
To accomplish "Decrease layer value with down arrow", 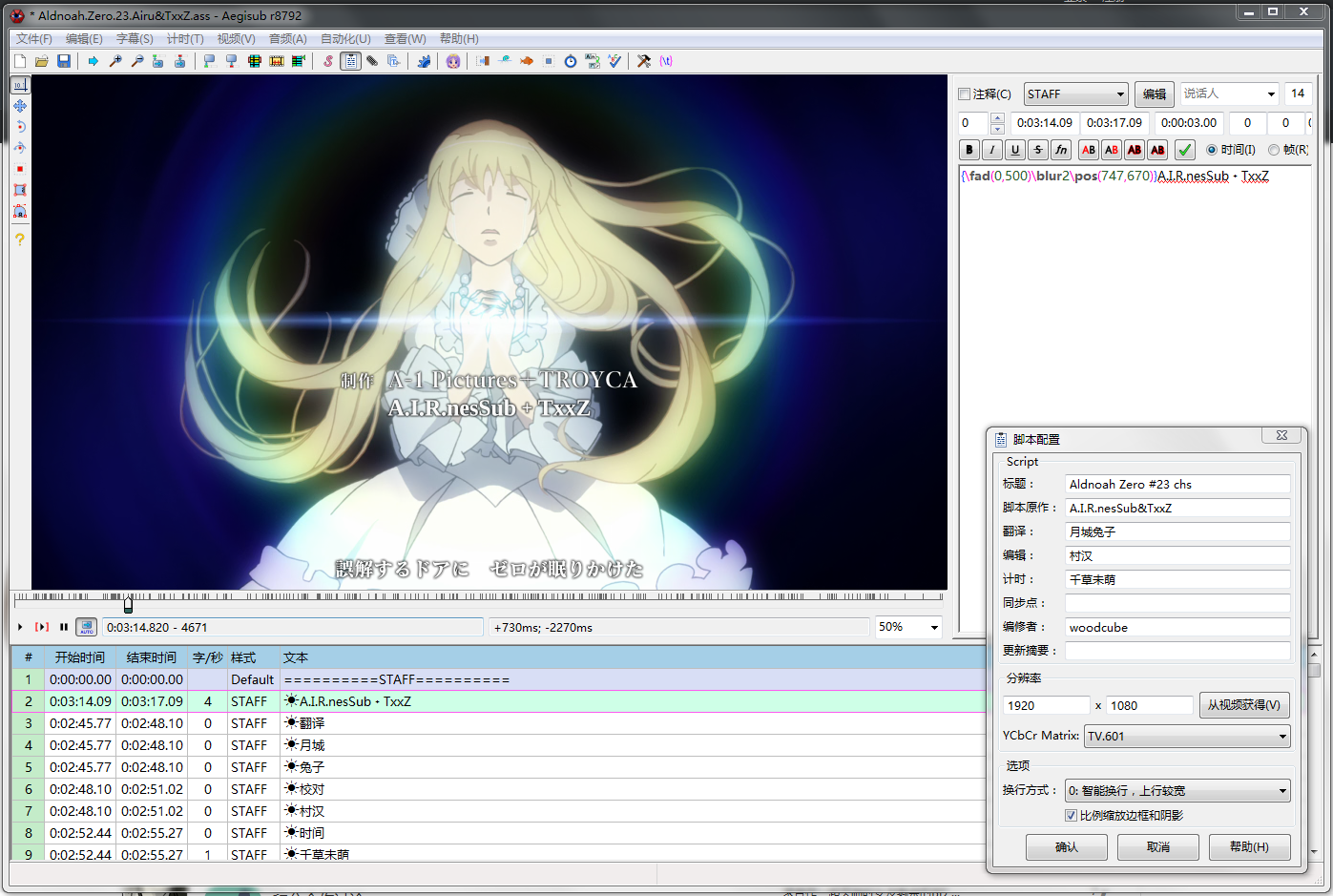I will (x=997, y=128).
